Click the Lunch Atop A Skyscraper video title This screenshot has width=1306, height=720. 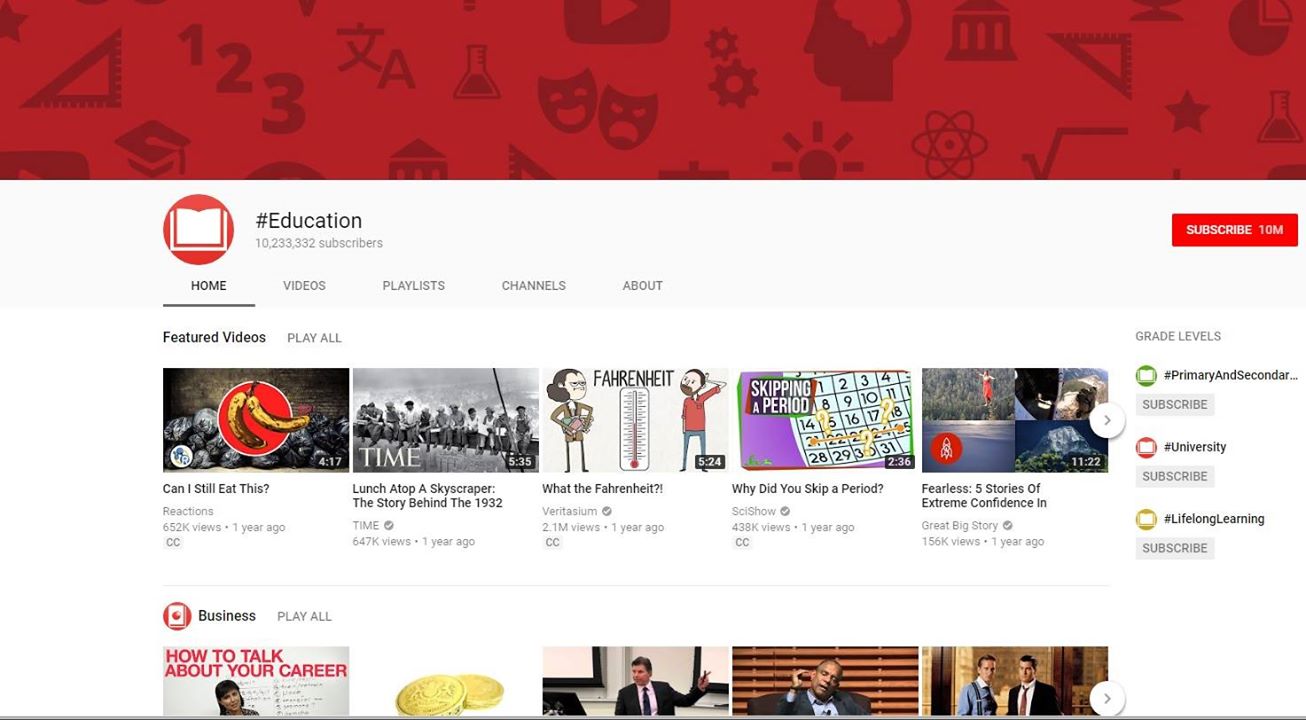(428, 496)
